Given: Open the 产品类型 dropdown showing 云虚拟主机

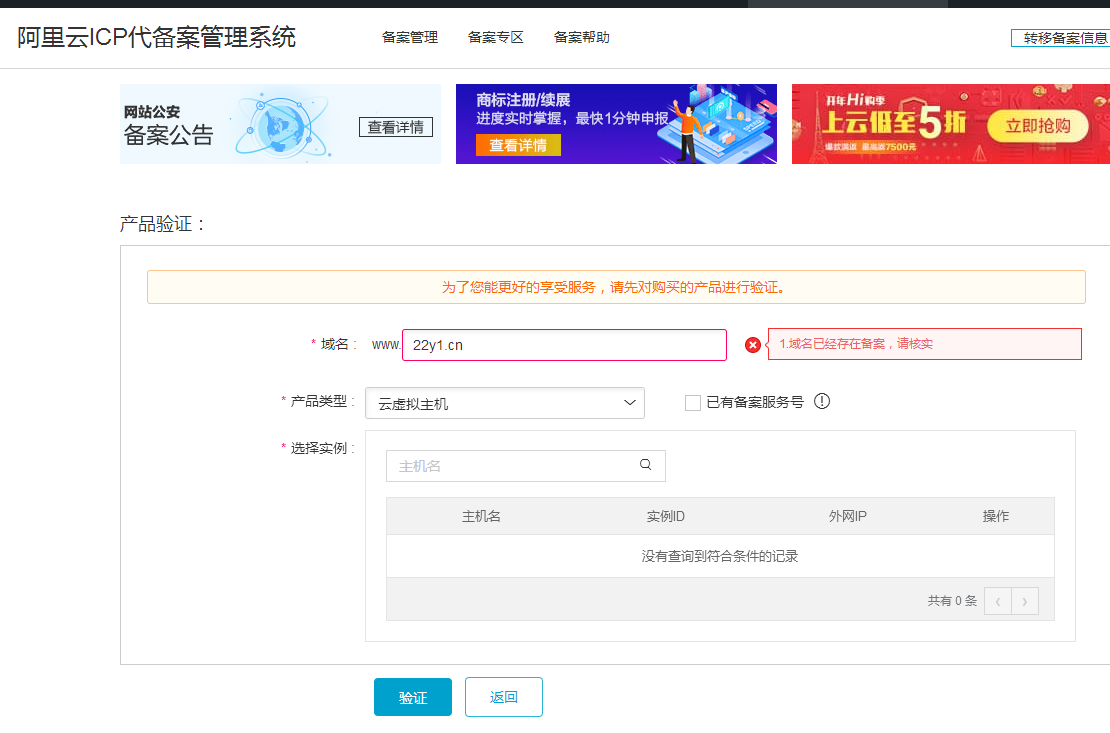Looking at the screenshot, I should 505,403.
